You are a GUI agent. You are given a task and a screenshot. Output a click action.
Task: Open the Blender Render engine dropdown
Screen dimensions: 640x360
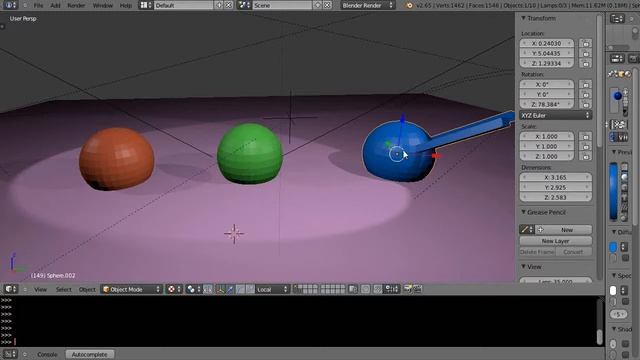point(367,5)
